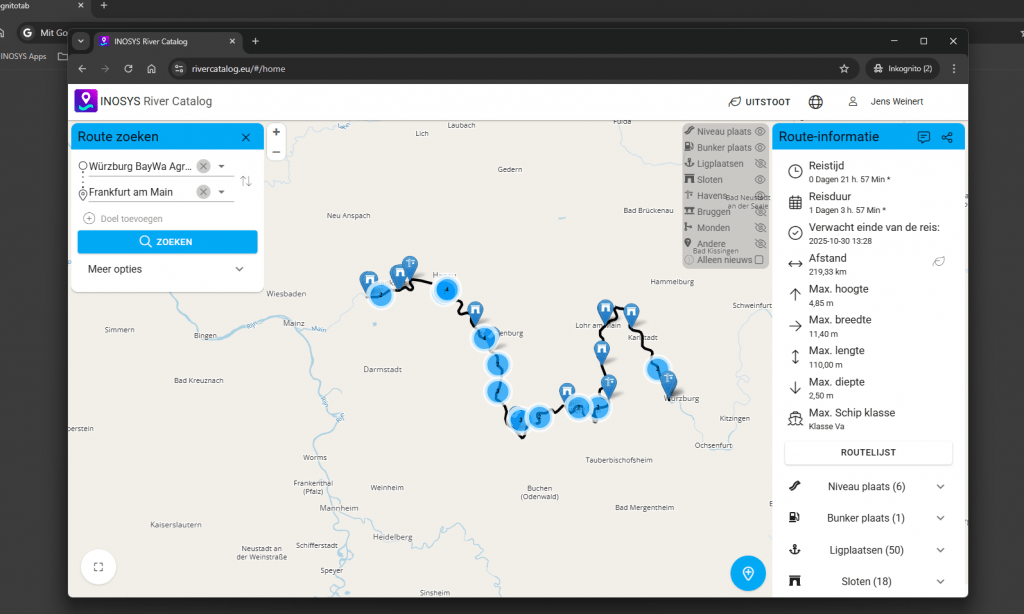Click the eco leaf icon beside Afstand
1024x614 pixels.
939,262
